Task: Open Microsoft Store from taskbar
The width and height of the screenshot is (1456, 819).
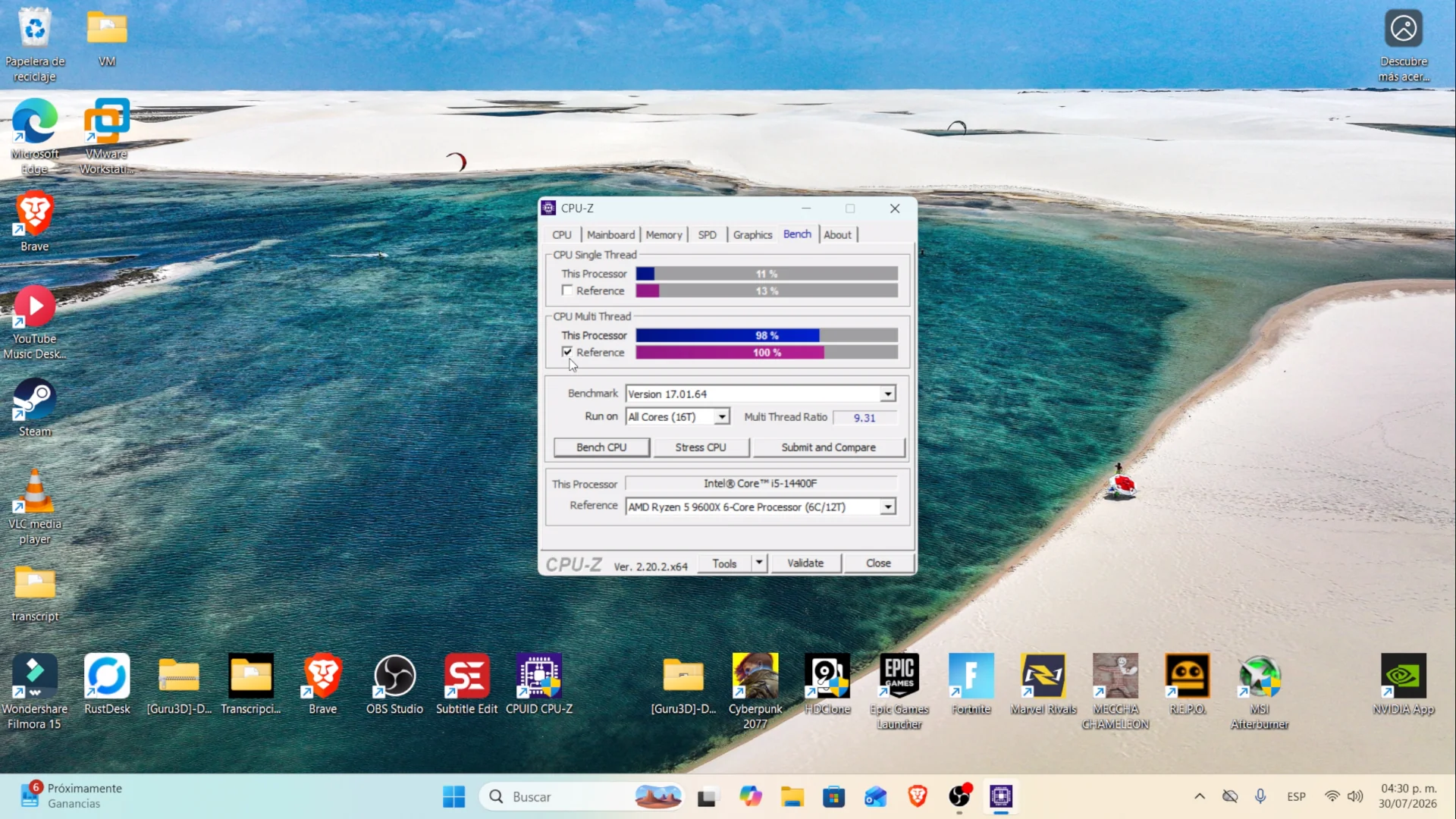Action: 834,796
